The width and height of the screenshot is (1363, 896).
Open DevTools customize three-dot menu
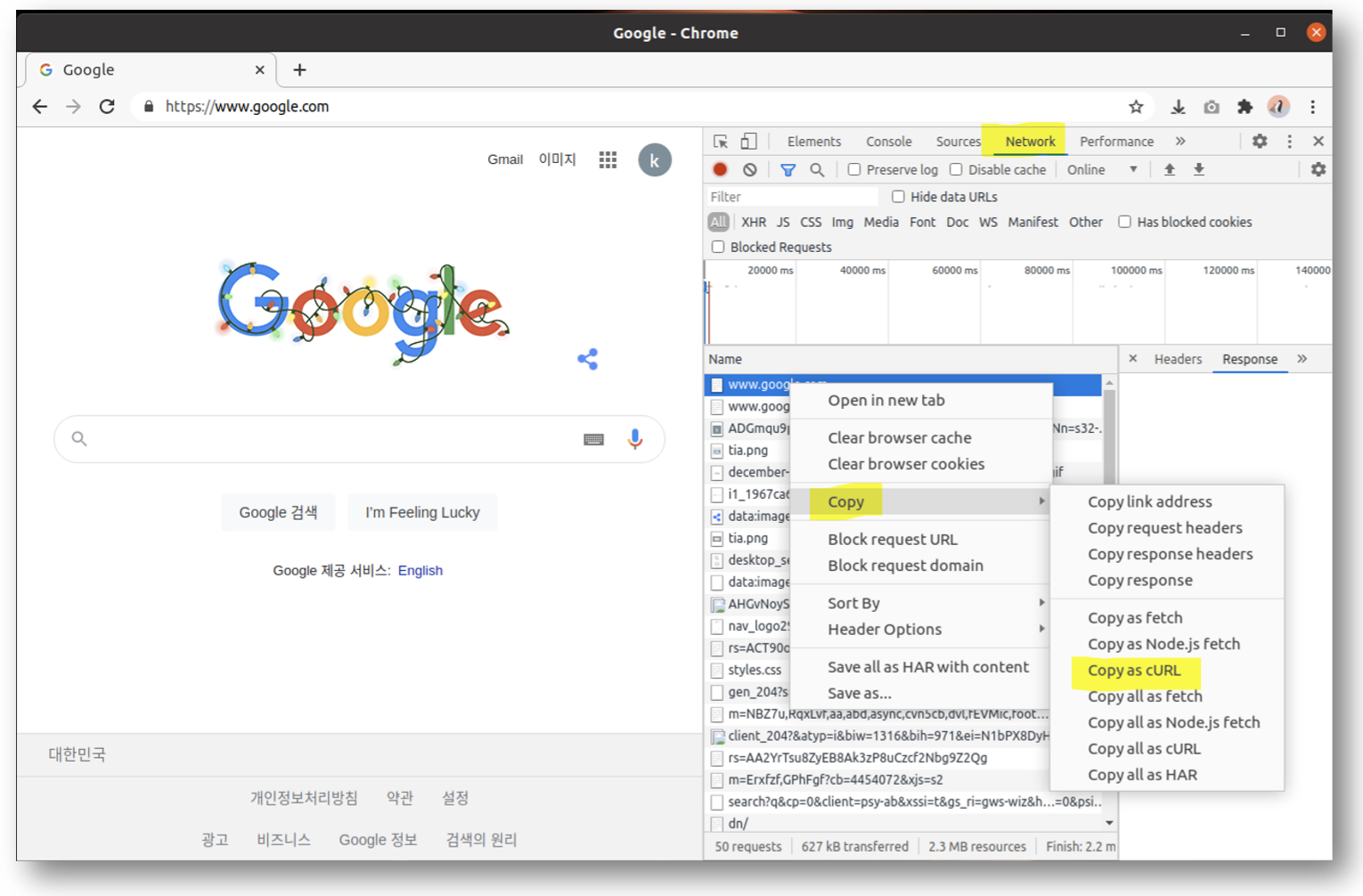(1289, 141)
